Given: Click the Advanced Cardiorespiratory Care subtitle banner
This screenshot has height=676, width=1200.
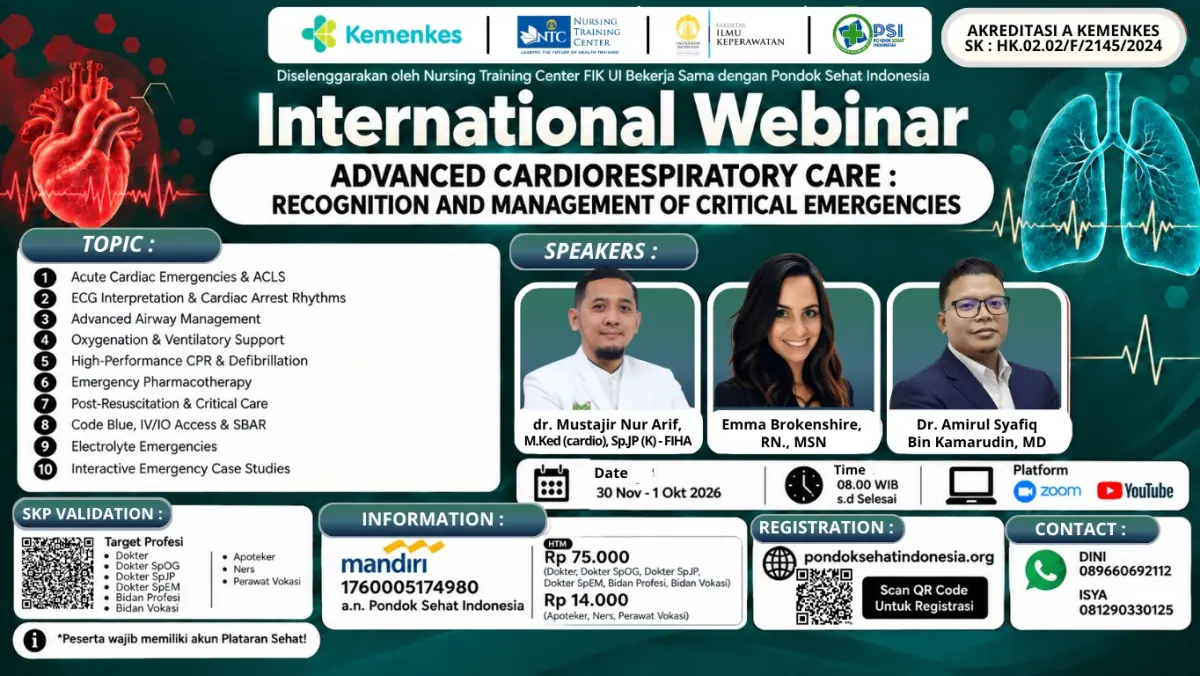Looking at the screenshot, I should pyautogui.click(x=601, y=190).
